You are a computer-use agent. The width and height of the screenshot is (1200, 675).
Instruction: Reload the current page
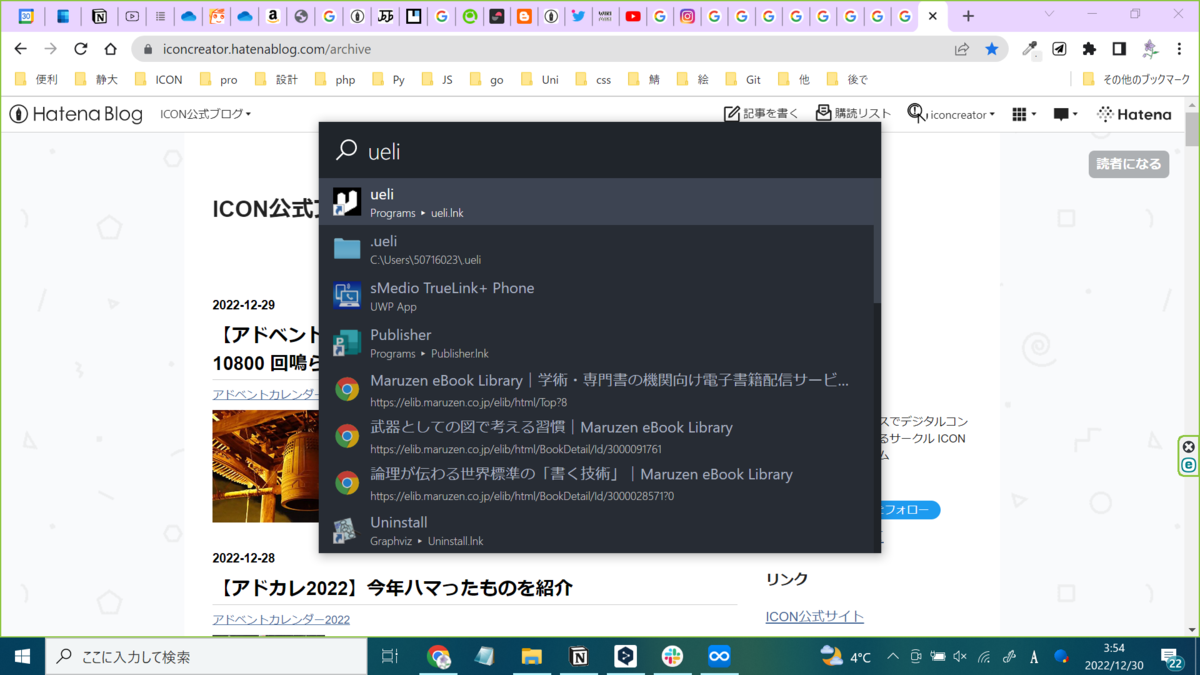(x=81, y=49)
